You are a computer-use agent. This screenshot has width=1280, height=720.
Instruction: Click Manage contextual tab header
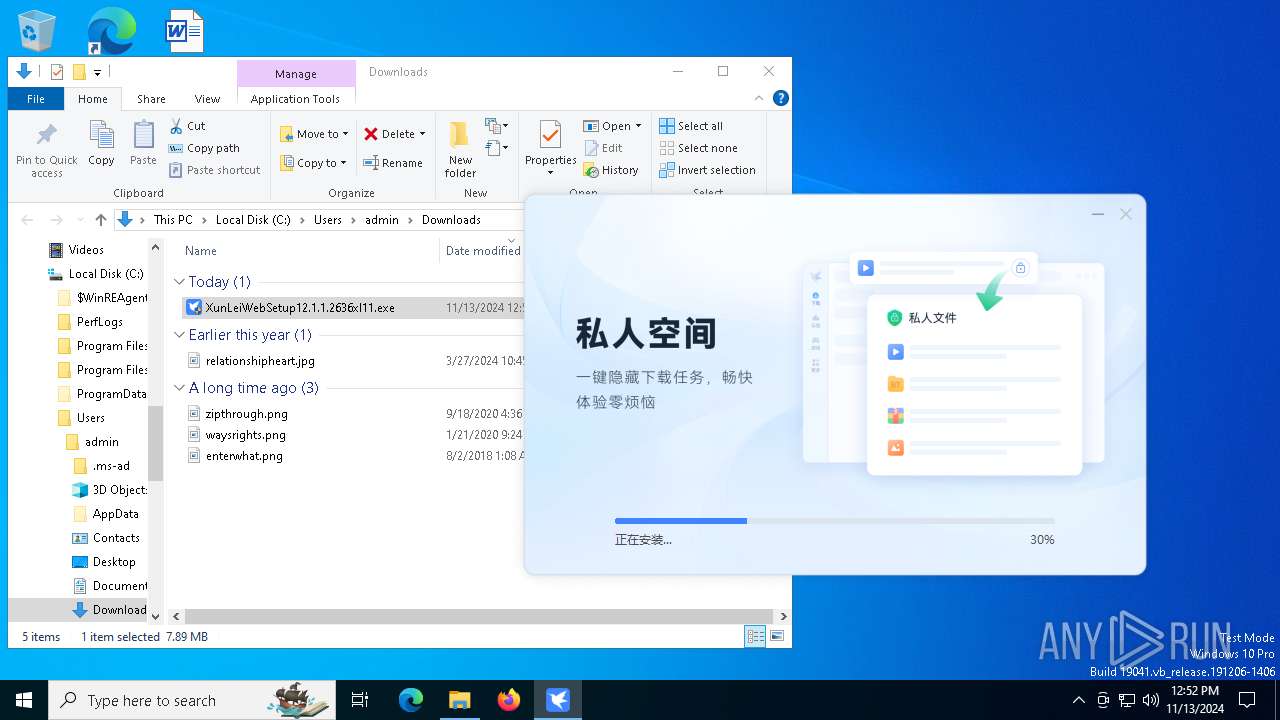coord(296,74)
